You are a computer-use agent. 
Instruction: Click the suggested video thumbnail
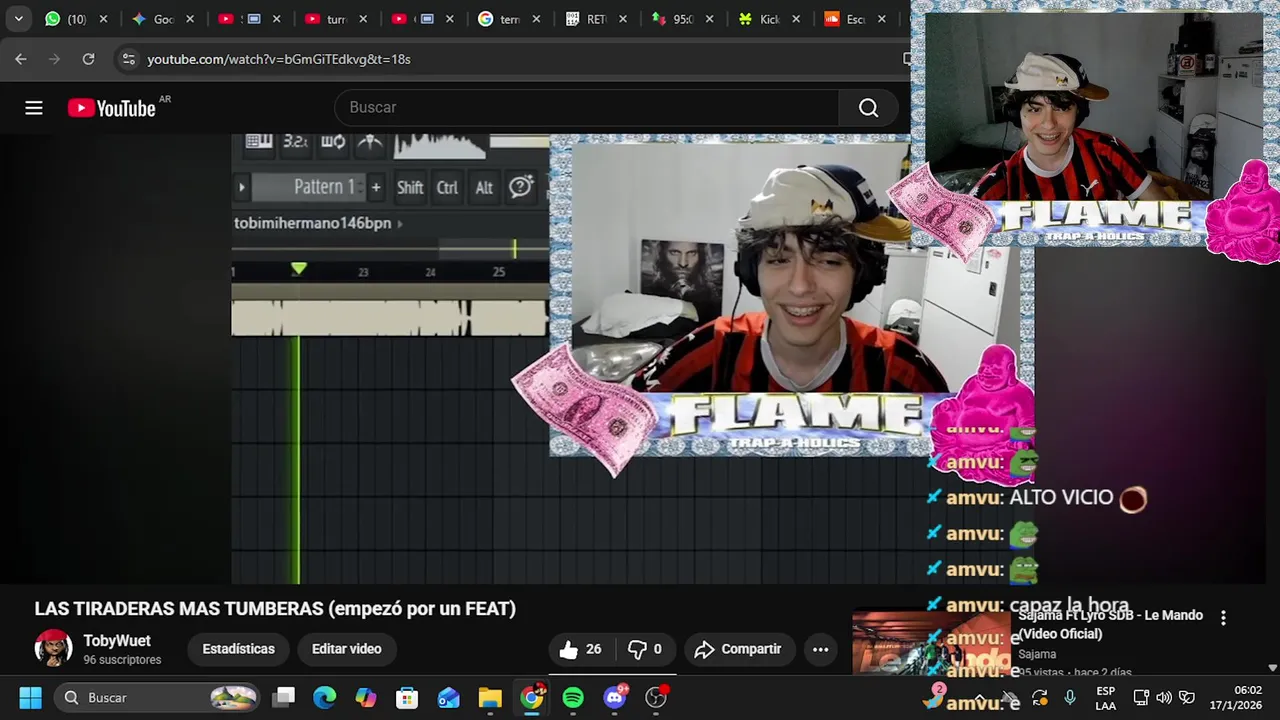tap(931, 642)
